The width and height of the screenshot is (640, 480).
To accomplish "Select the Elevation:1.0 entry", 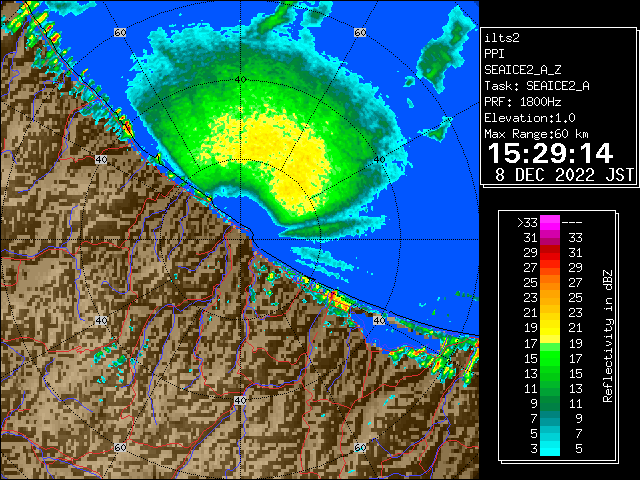I will coord(529,118).
